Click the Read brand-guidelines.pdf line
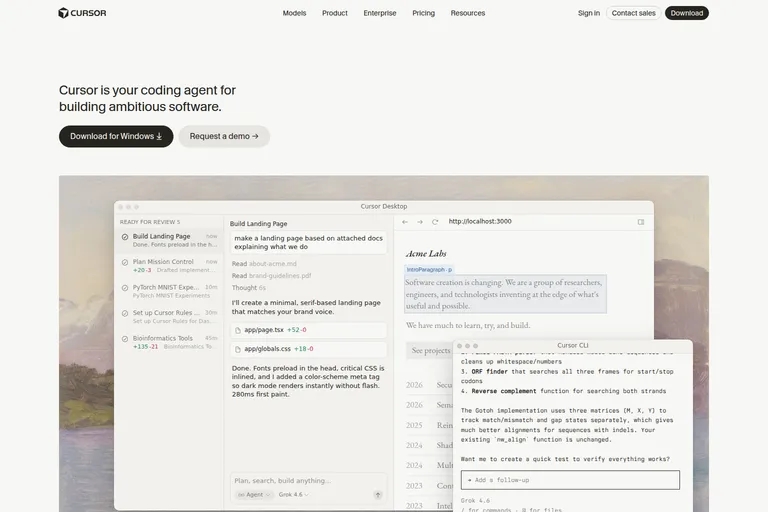Viewport: 768px width, 512px height. pos(271,276)
